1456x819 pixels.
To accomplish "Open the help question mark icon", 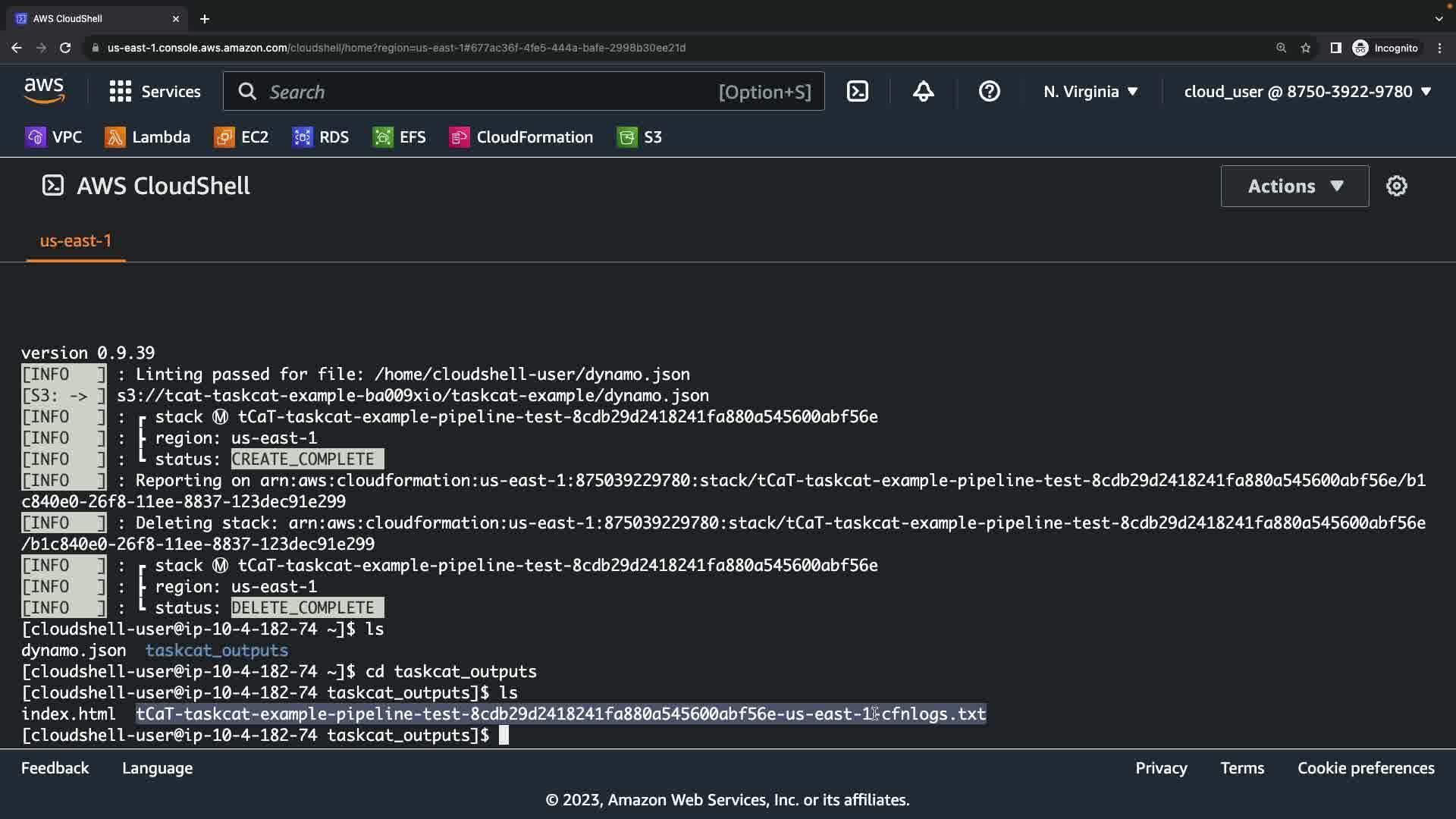I will click(x=989, y=92).
